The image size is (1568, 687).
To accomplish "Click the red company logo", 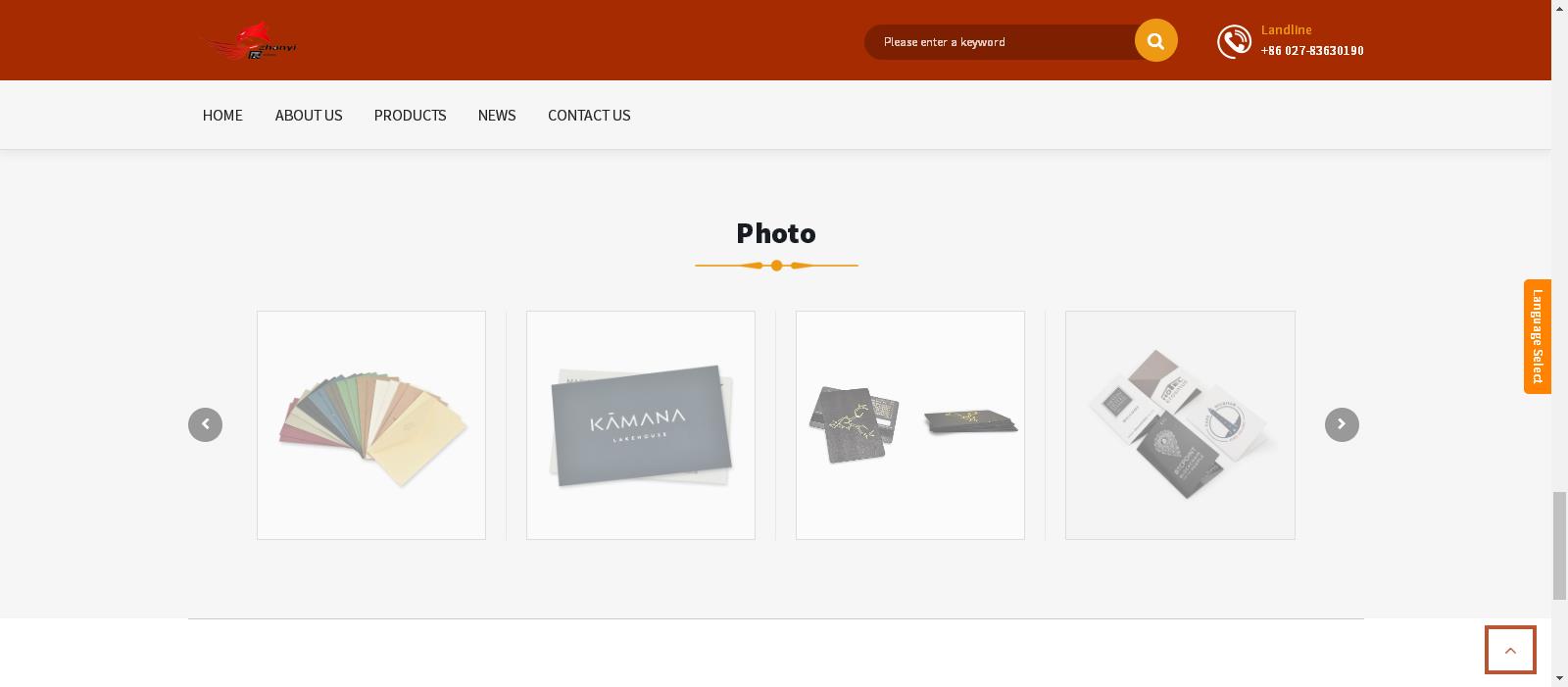I will click(x=249, y=42).
